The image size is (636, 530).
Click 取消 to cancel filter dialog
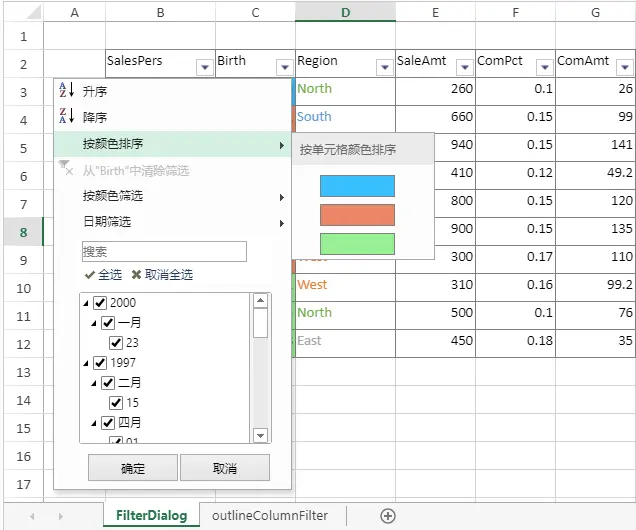[225, 468]
